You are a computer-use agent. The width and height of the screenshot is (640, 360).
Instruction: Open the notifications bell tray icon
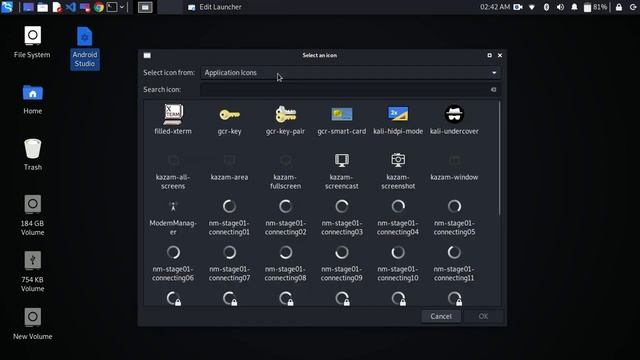click(x=574, y=7)
